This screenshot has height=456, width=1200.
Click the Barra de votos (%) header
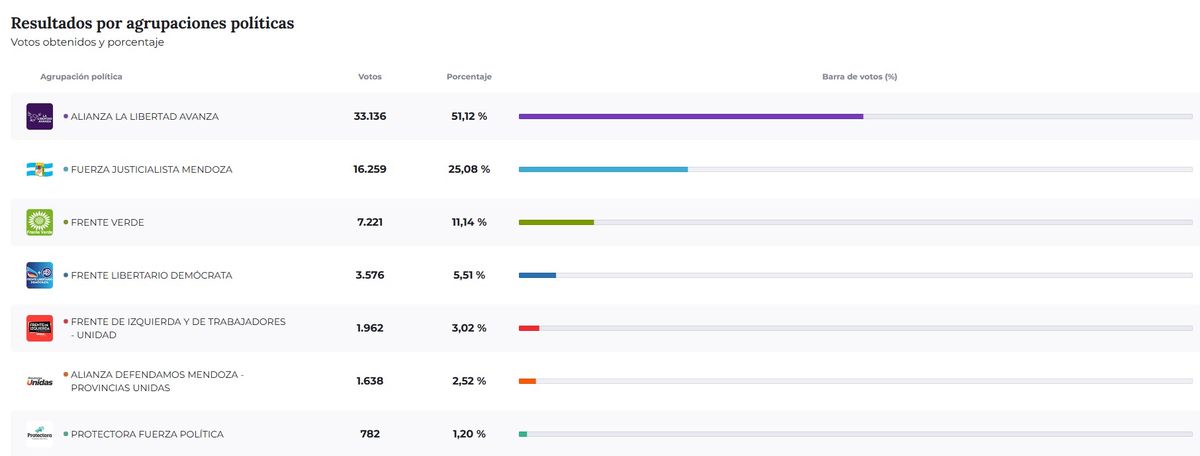point(859,77)
